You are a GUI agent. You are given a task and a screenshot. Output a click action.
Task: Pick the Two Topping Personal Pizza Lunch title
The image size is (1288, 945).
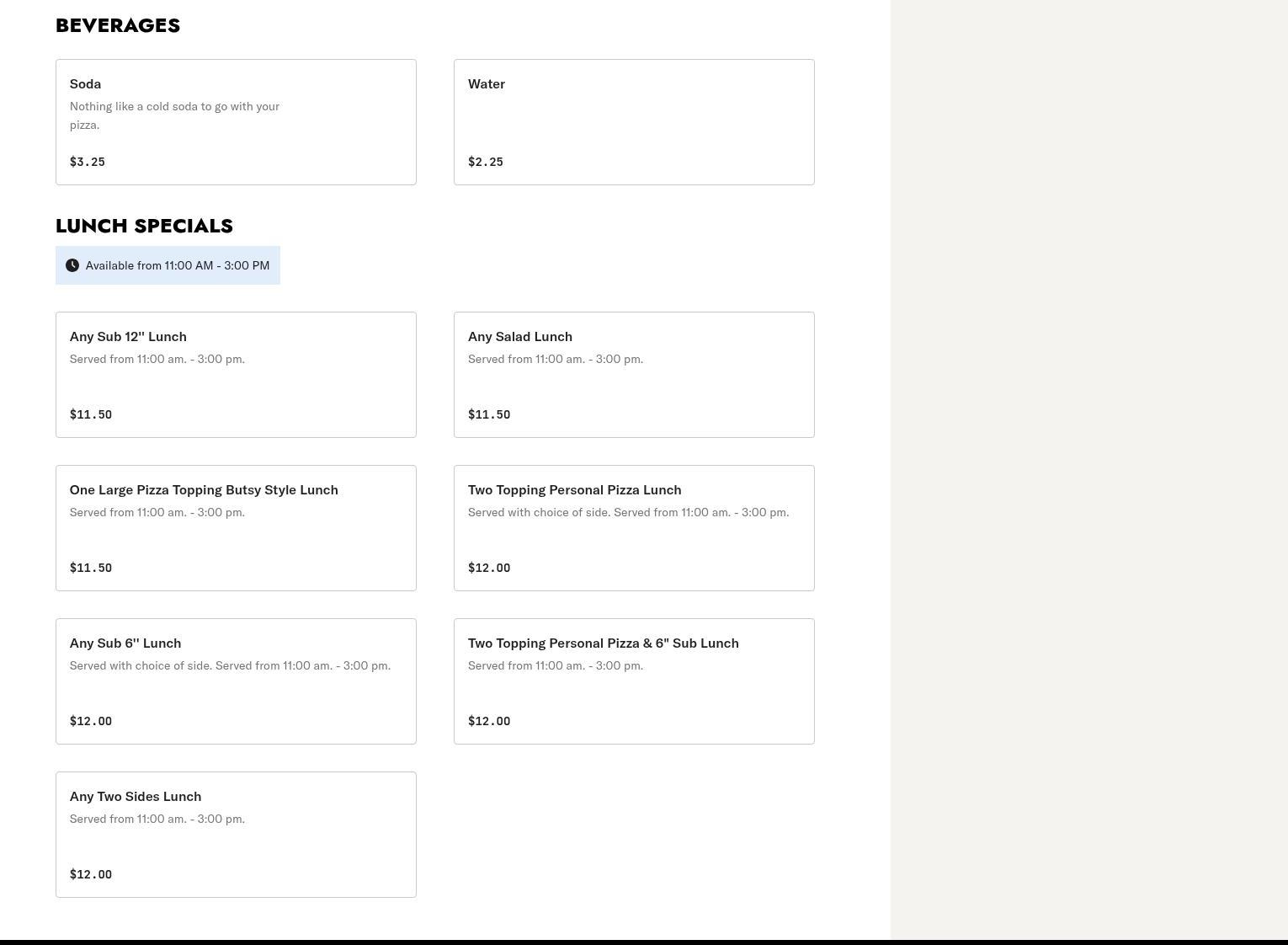574,490
